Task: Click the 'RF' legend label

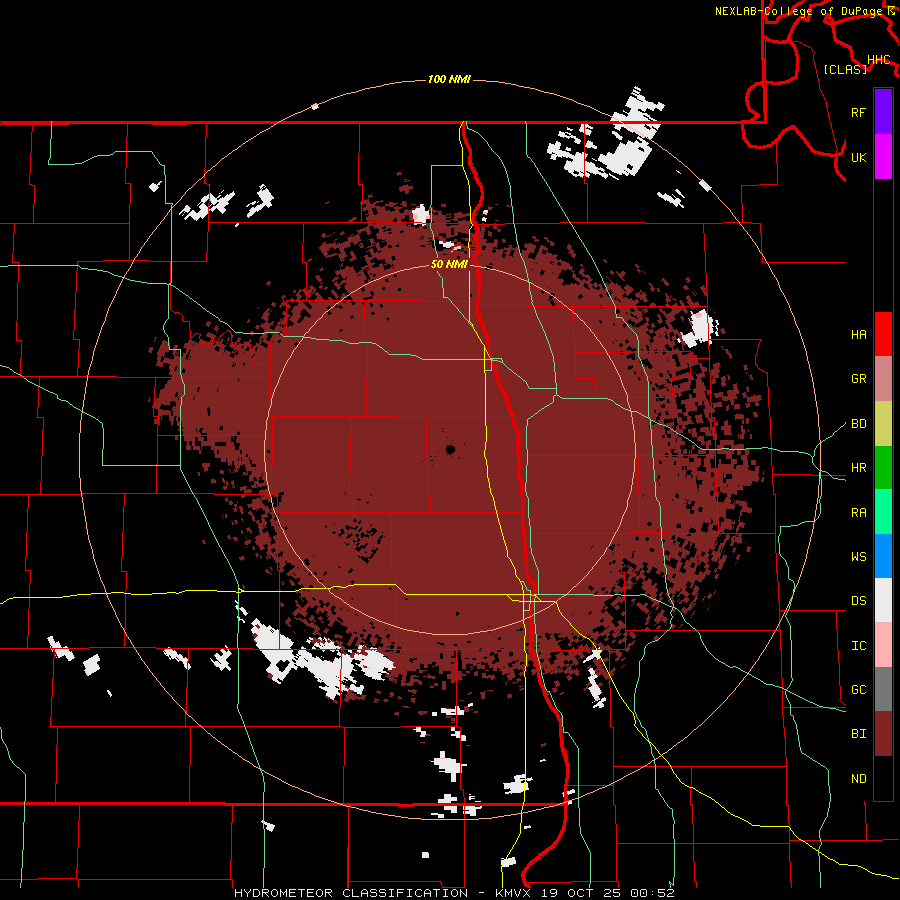Action: pyautogui.click(x=858, y=112)
